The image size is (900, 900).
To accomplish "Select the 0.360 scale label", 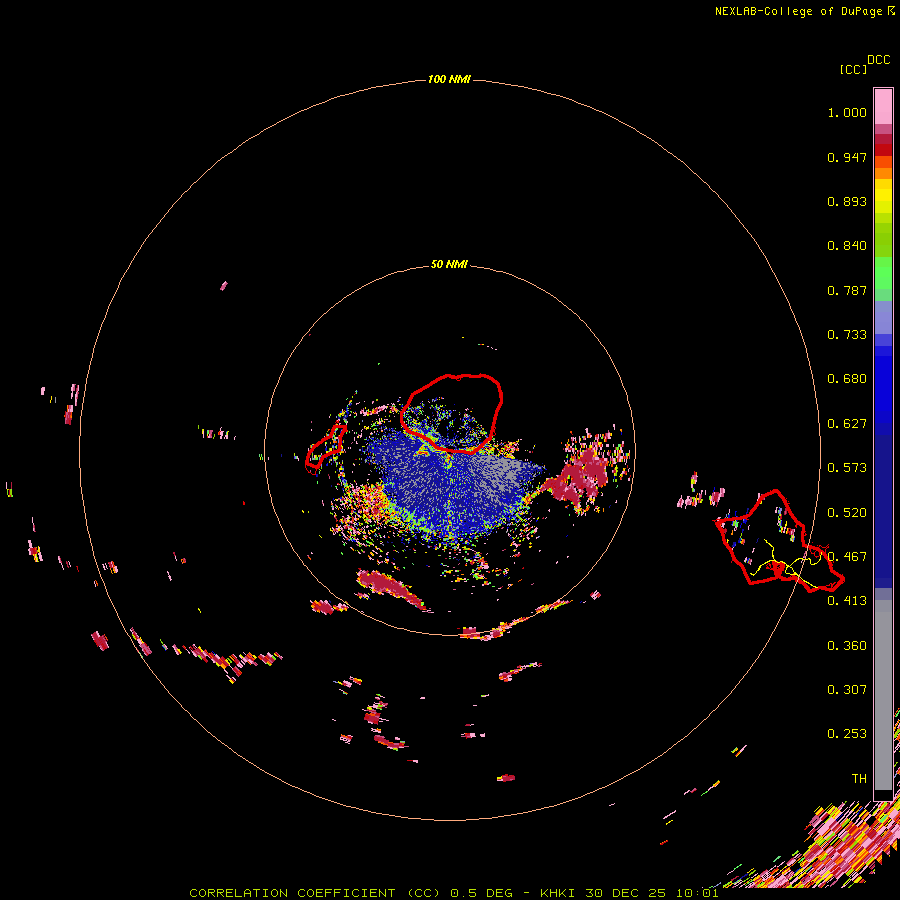I will click(847, 646).
